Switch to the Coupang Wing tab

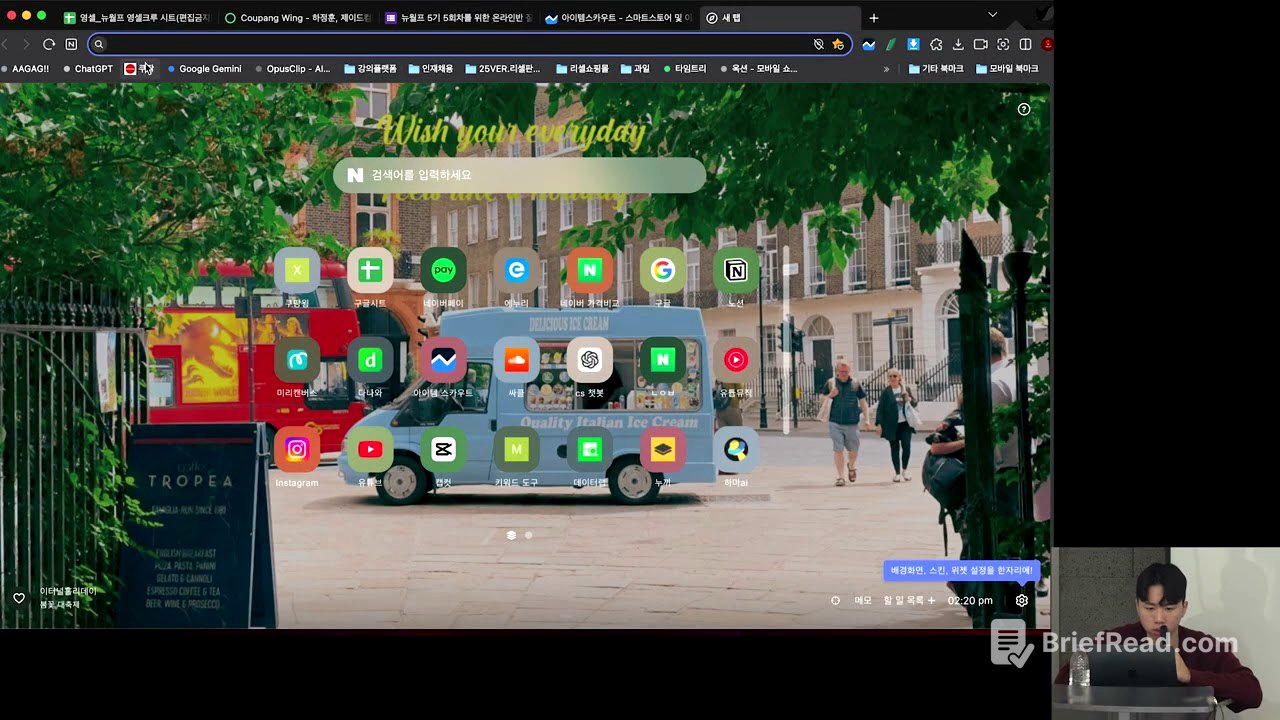pos(298,18)
